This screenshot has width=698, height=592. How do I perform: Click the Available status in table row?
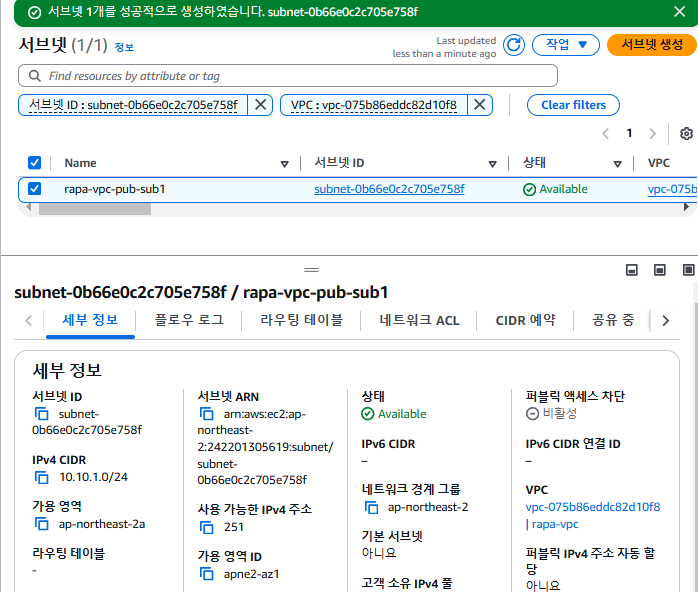tap(555, 189)
